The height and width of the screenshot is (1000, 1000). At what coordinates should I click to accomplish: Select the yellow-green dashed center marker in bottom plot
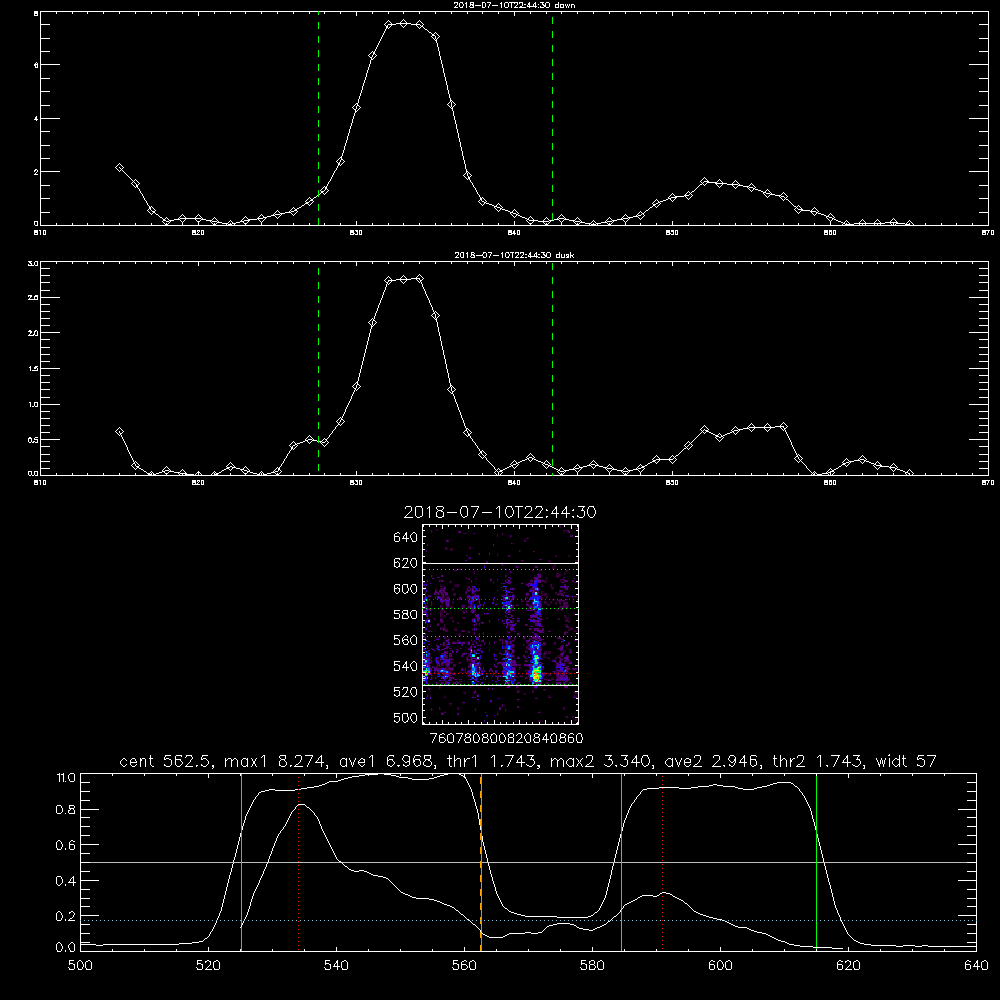click(x=481, y=862)
